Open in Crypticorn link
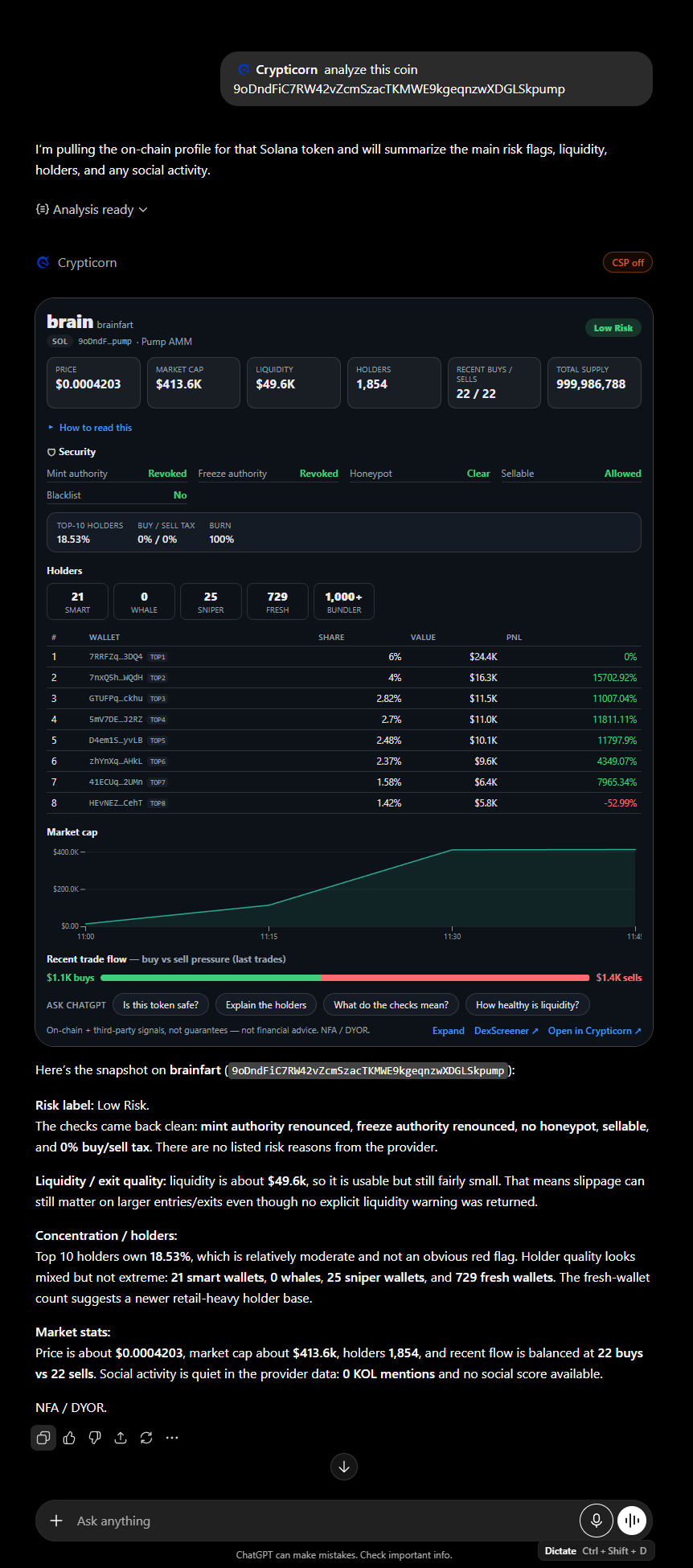693x1568 pixels. [x=595, y=1031]
